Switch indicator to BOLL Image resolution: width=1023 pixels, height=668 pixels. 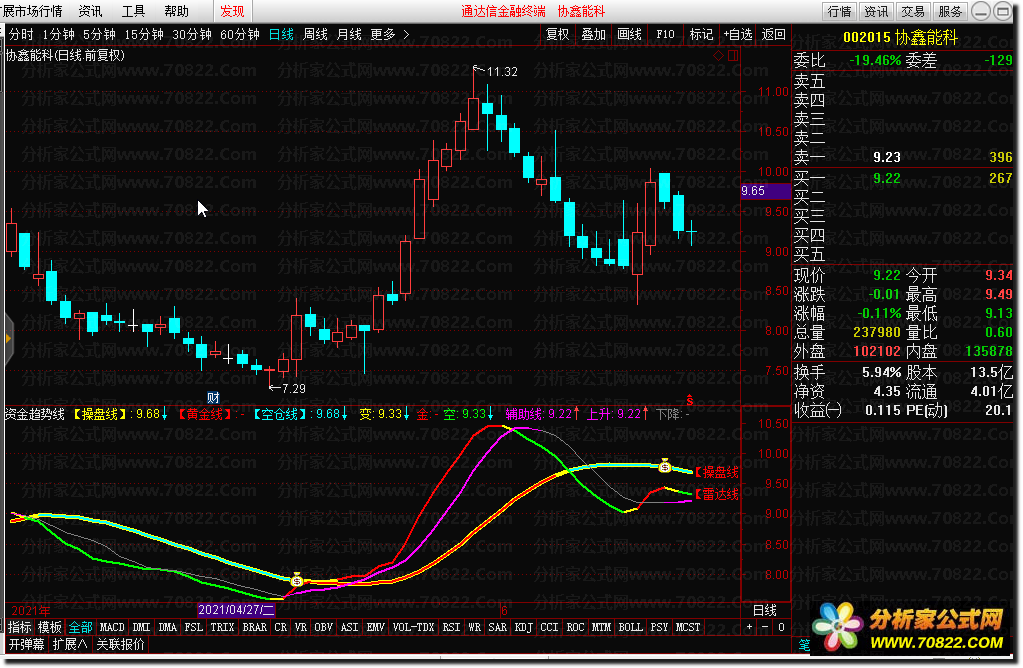[x=630, y=627]
